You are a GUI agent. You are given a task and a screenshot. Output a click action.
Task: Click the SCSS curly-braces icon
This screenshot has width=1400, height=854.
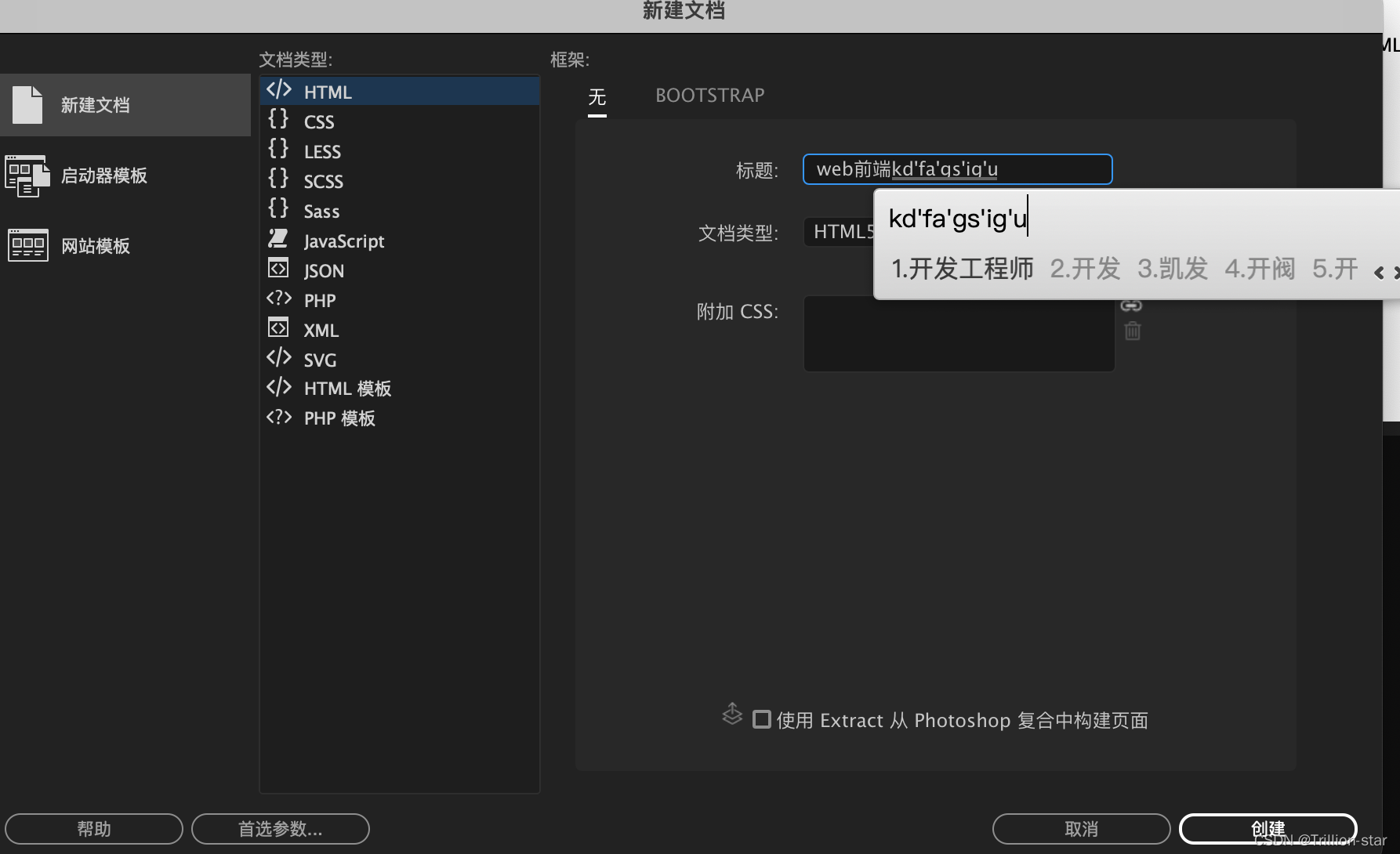pyautogui.click(x=278, y=179)
